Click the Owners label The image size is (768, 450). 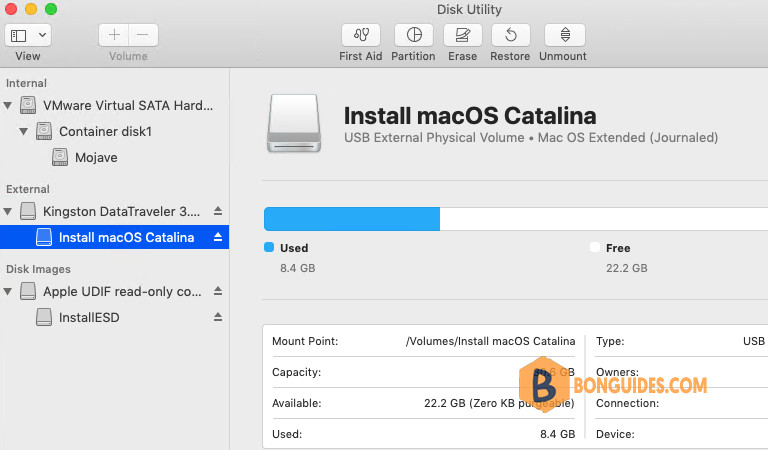coord(618,373)
